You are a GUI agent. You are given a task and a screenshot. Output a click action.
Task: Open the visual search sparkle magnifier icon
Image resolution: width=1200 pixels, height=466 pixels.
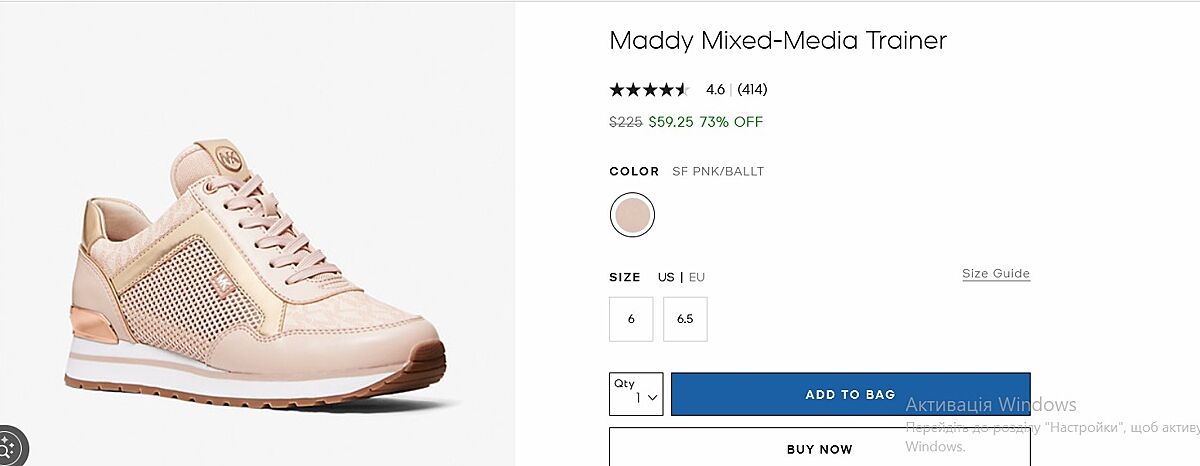tap(9, 447)
